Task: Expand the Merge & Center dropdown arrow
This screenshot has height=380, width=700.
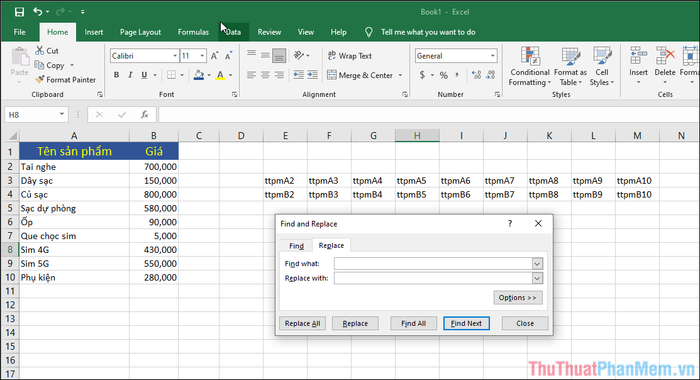Action: pyautogui.click(x=400, y=75)
